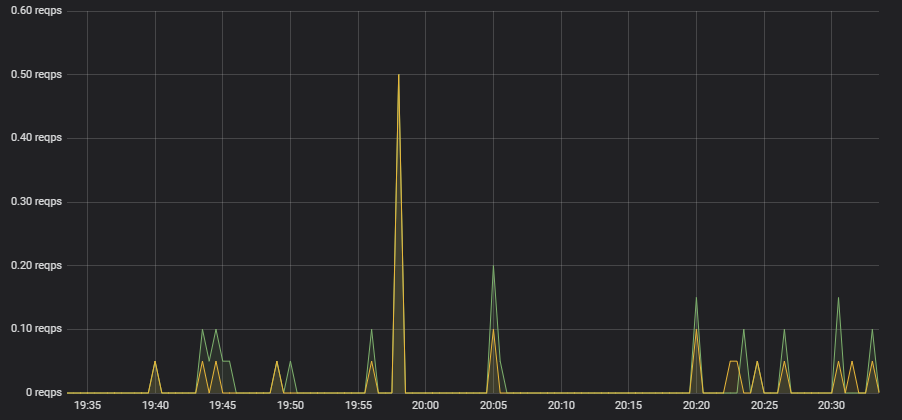The height and width of the screenshot is (420, 902).
Task: Click the yellow peak at 19:40
Action: pos(155,362)
